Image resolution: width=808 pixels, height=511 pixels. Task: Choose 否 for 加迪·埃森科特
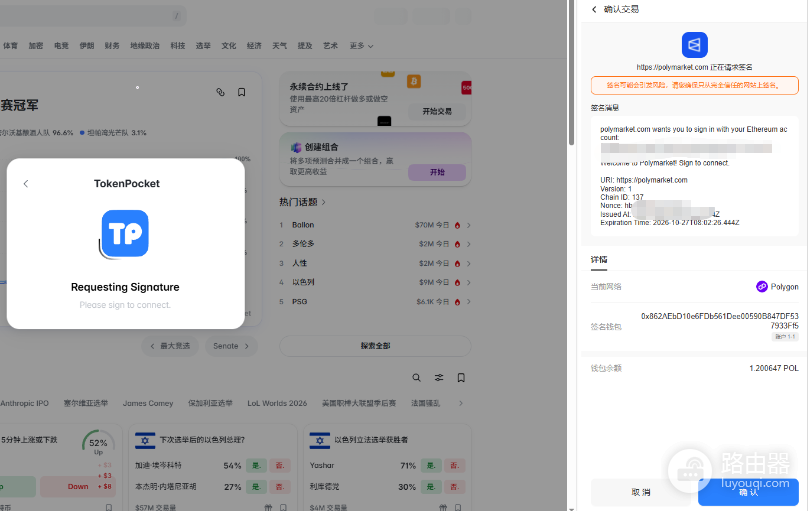(x=280, y=465)
